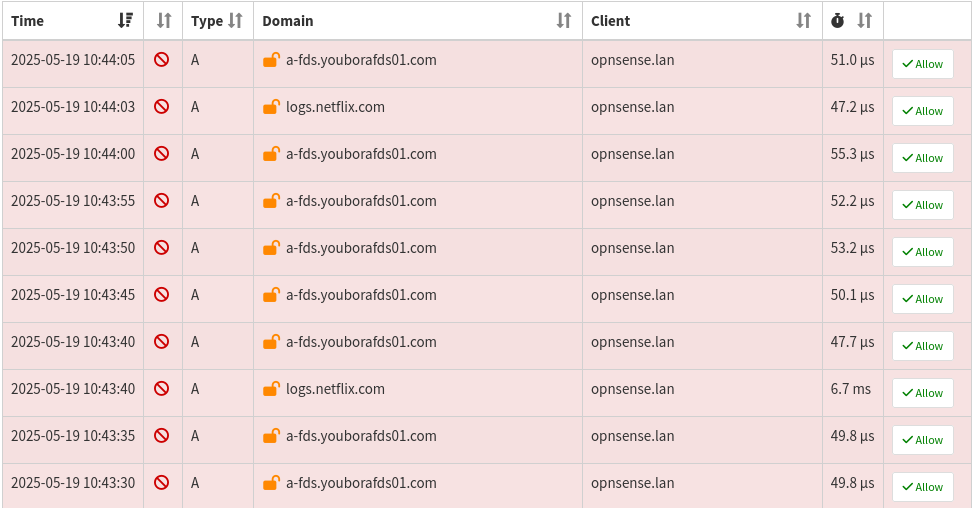The image size is (975, 508).
Task: Allow the domain queried at 10:44:05
Action: pos(922,64)
